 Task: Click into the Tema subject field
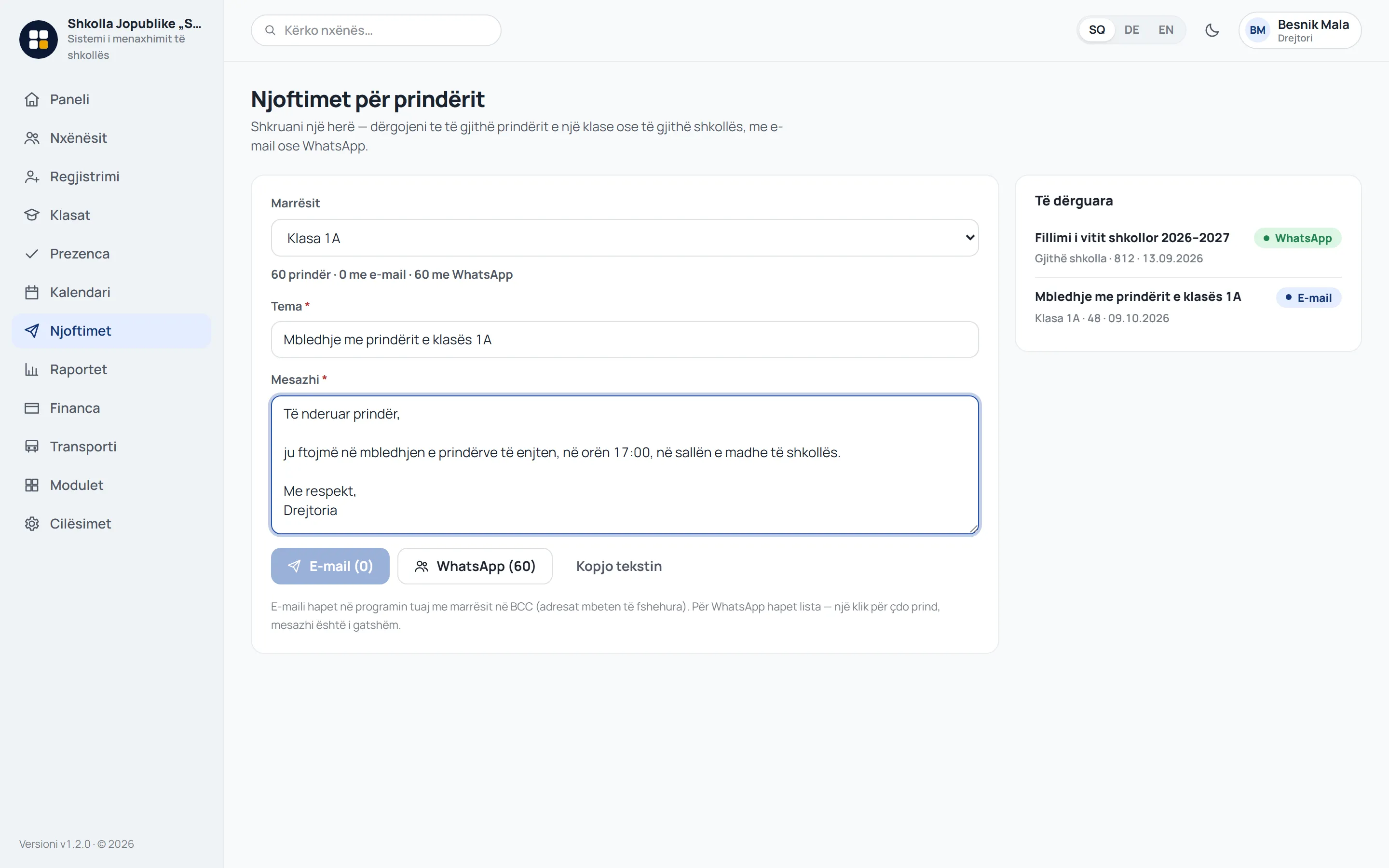(625, 339)
